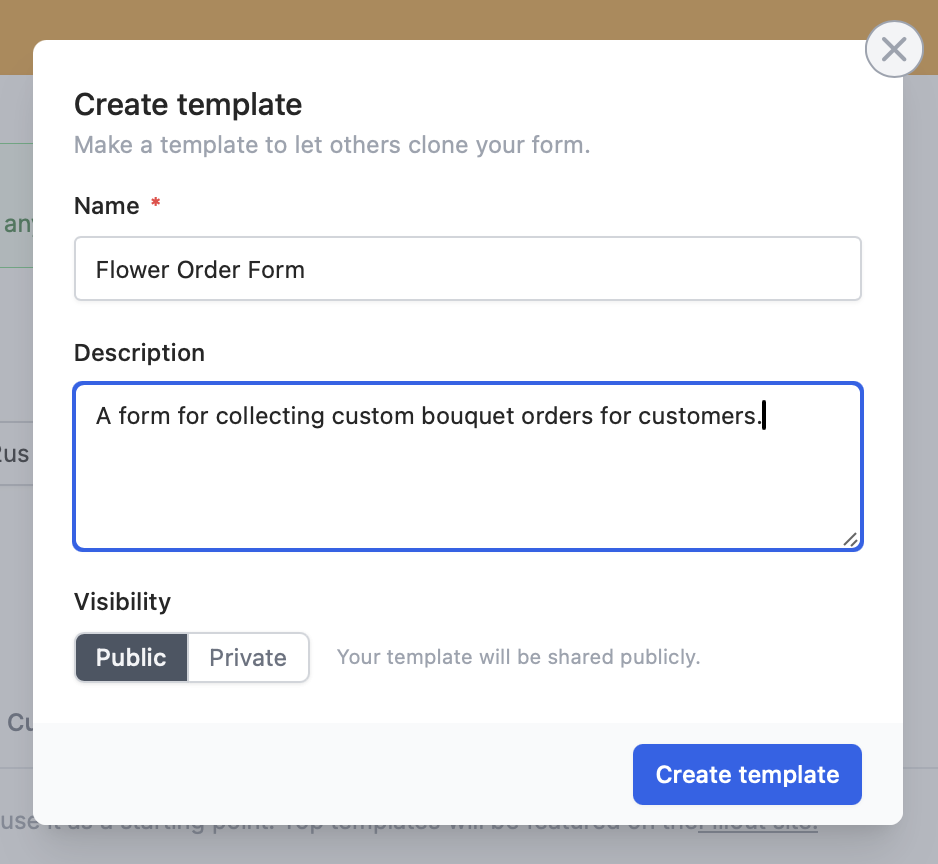Click the "Create template" dialog heading
Screen dimensions: 938x864
coord(188,105)
